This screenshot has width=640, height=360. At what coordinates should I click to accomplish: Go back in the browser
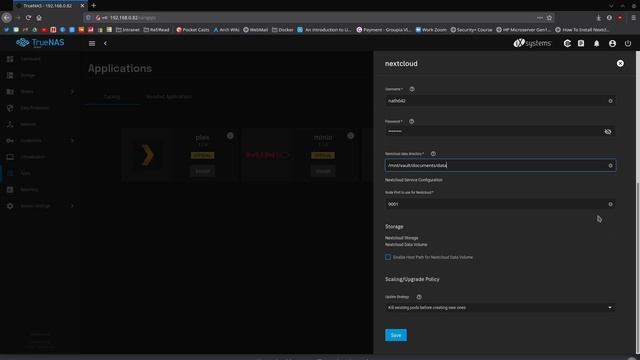pos(7,18)
